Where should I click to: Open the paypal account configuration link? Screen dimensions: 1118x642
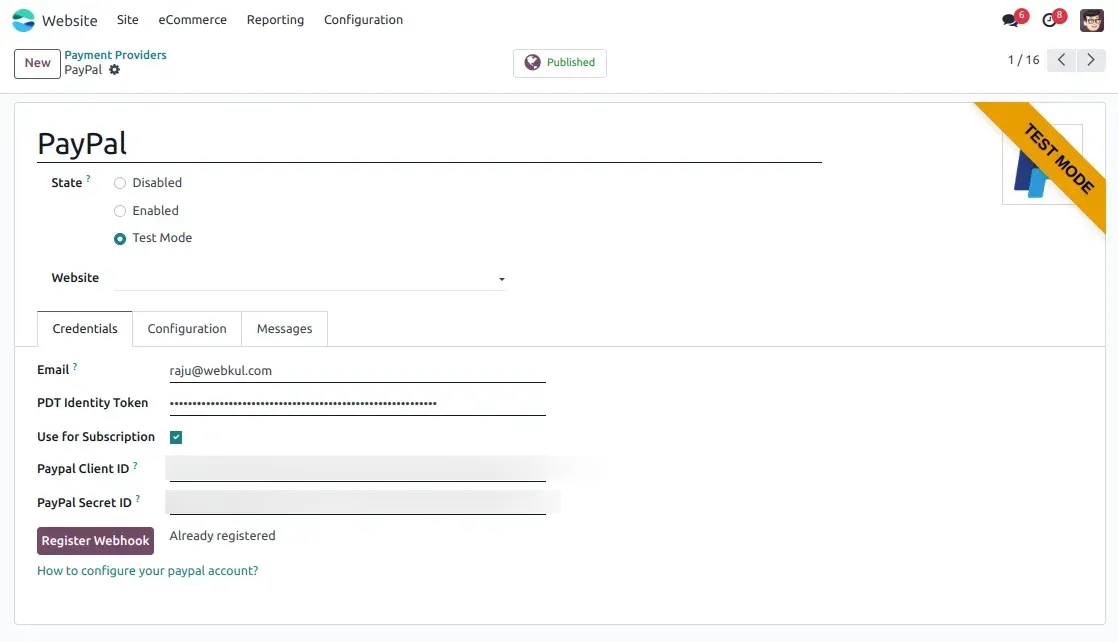tap(148, 570)
